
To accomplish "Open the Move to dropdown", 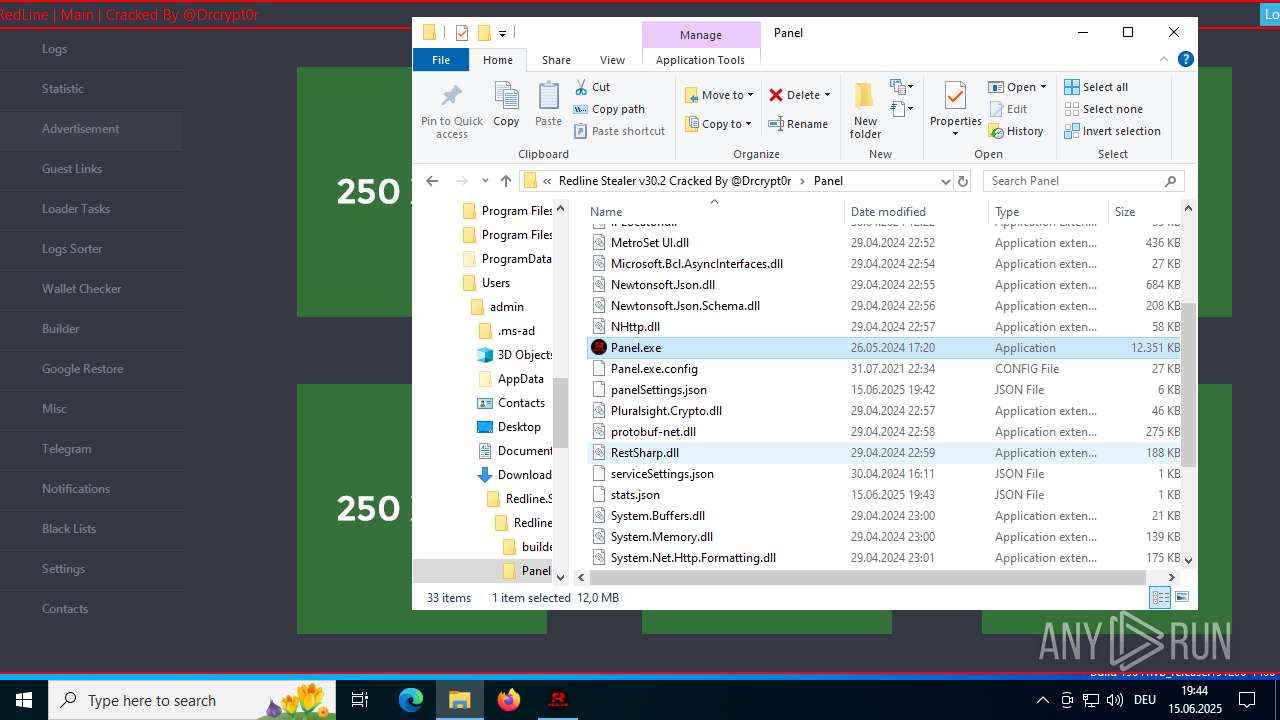I will coord(719,95).
